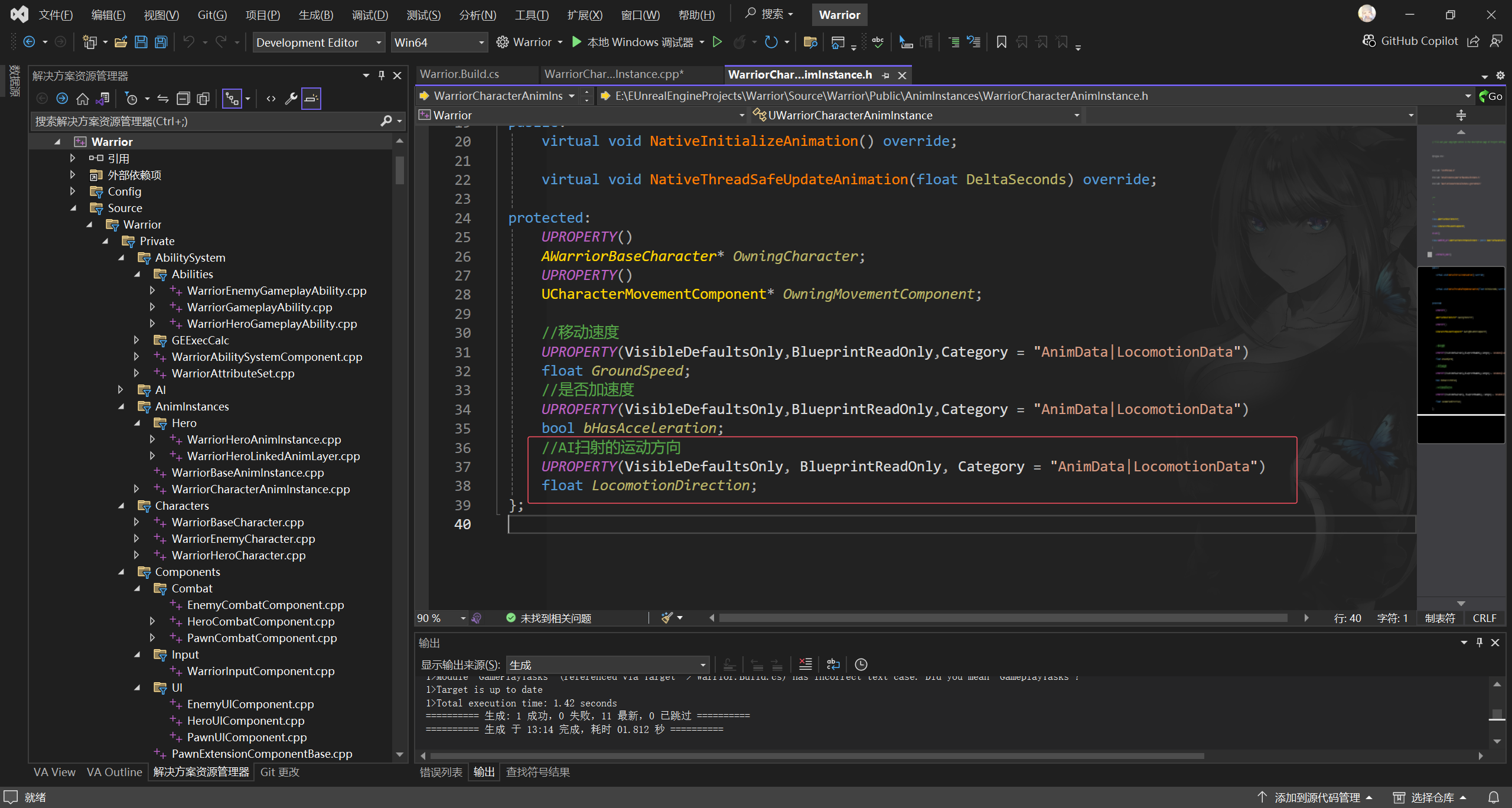Open the Development Editor configuration dropdown
1512x808 pixels.
tap(319, 43)
